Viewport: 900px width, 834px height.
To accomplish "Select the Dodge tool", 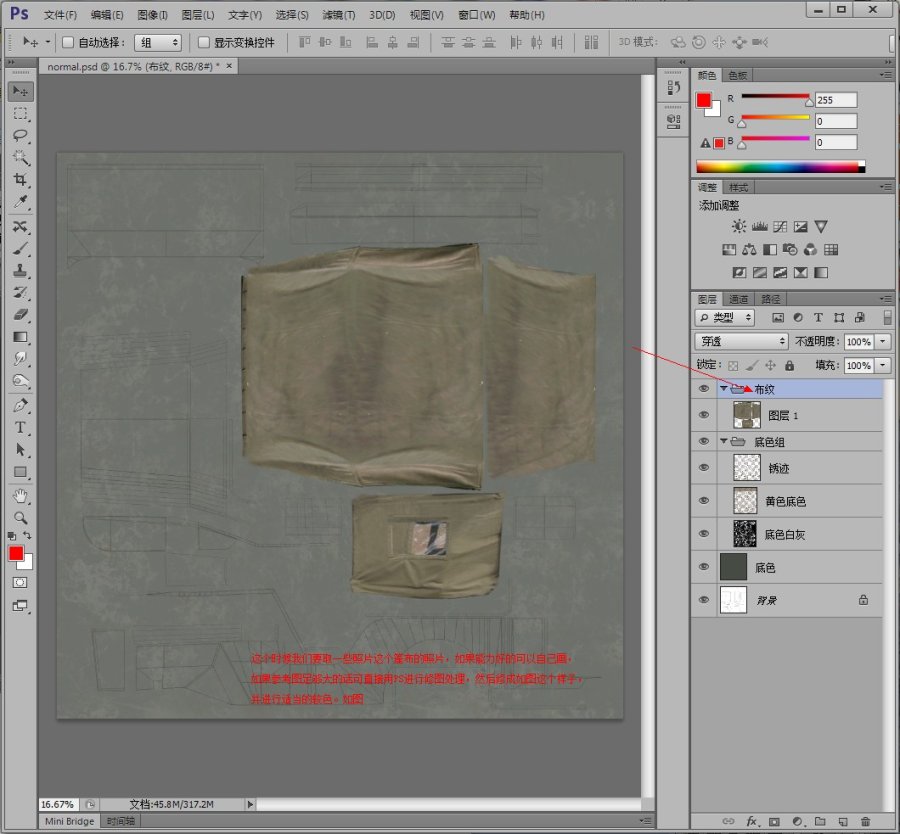I will (21, 381).
